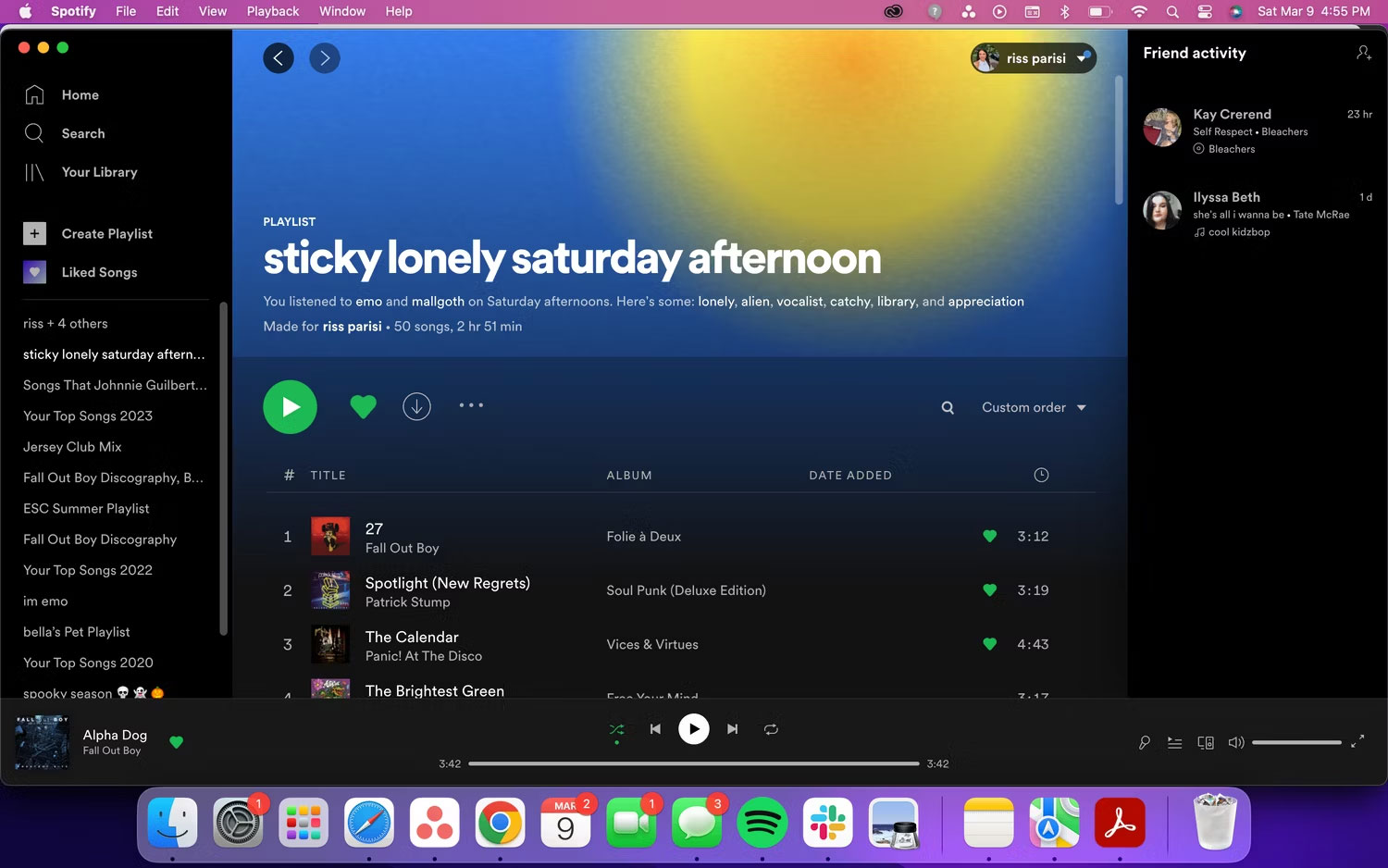1388x868 pixels.
Task: Sort by the Title column header
Action: tap(328, 475)
